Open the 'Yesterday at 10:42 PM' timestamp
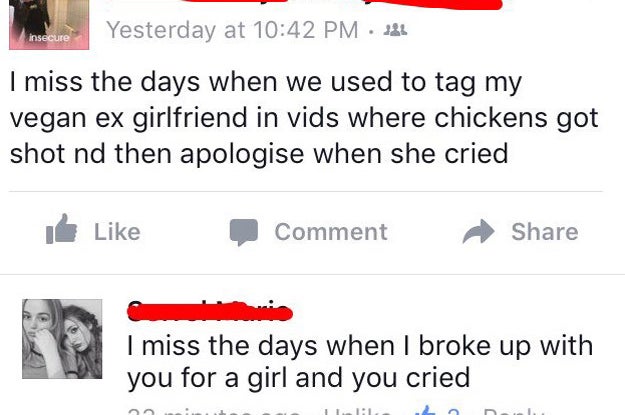 [x=232, y=30]
